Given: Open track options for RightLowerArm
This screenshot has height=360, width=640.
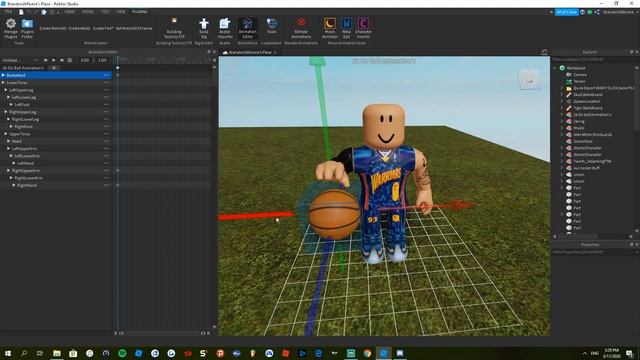Looking at the screenshot, I should pyautogui.click(x=107, y=178).
